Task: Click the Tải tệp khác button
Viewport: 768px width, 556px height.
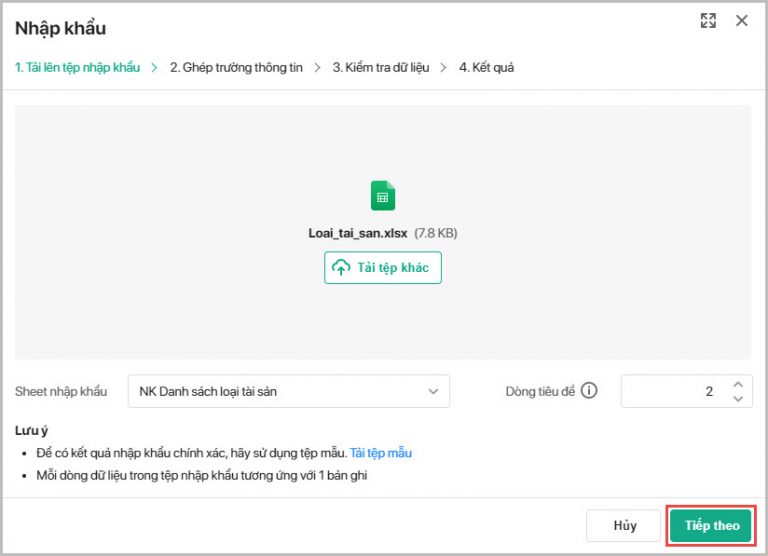Action: (383, 268)
